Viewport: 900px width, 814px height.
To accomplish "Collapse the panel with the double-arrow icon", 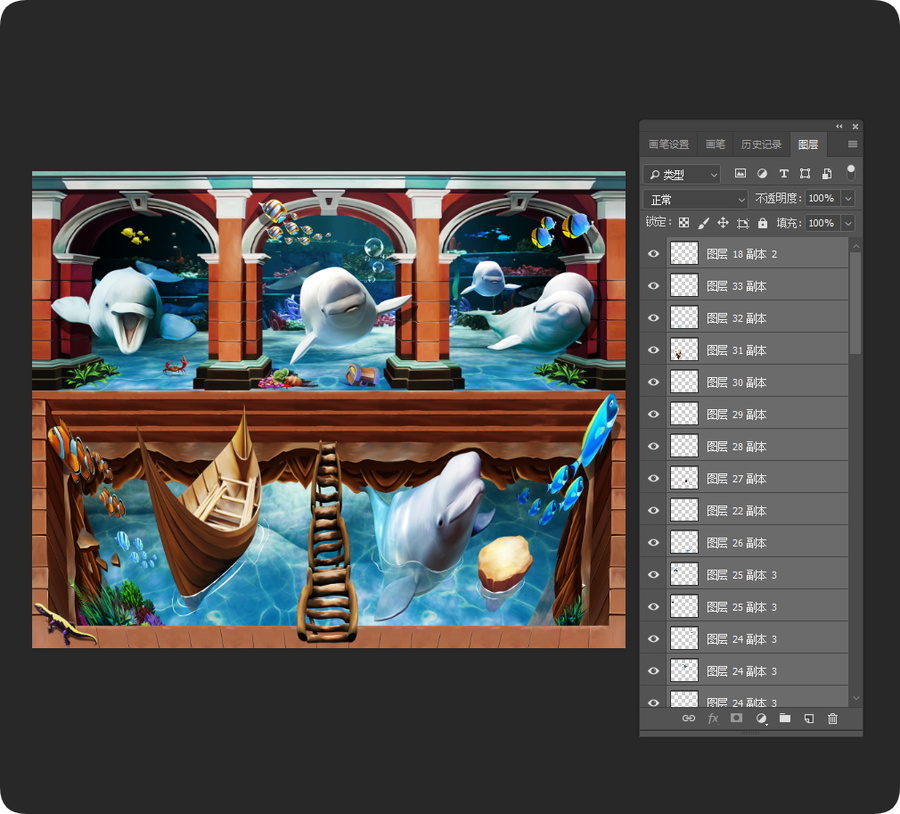I will coord(839,126).
